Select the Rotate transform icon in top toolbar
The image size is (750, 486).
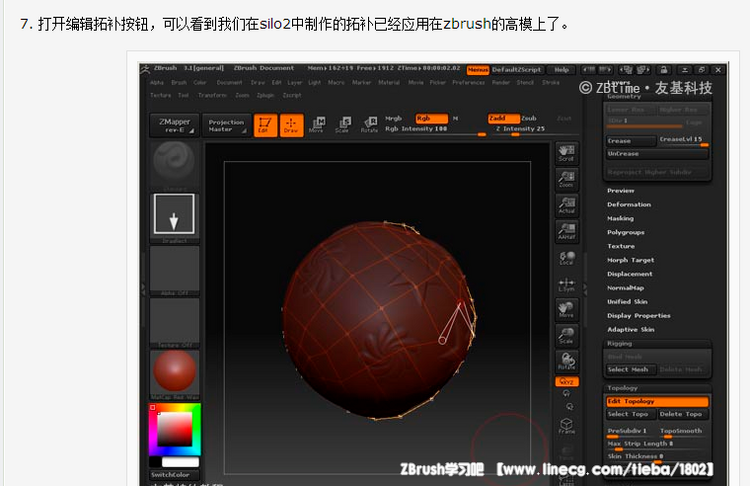coord(369,125)
